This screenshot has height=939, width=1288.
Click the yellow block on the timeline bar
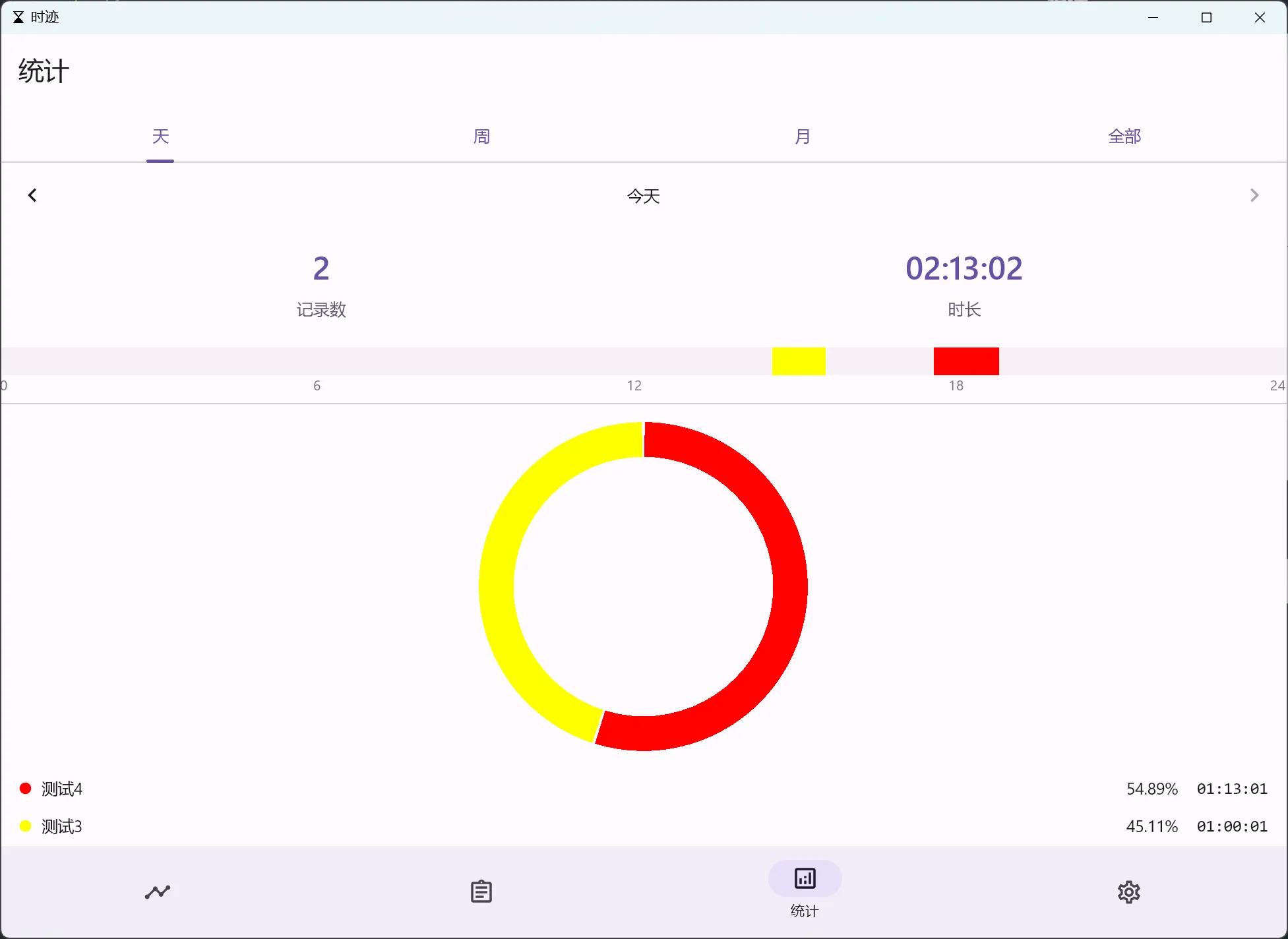point(799,361)
